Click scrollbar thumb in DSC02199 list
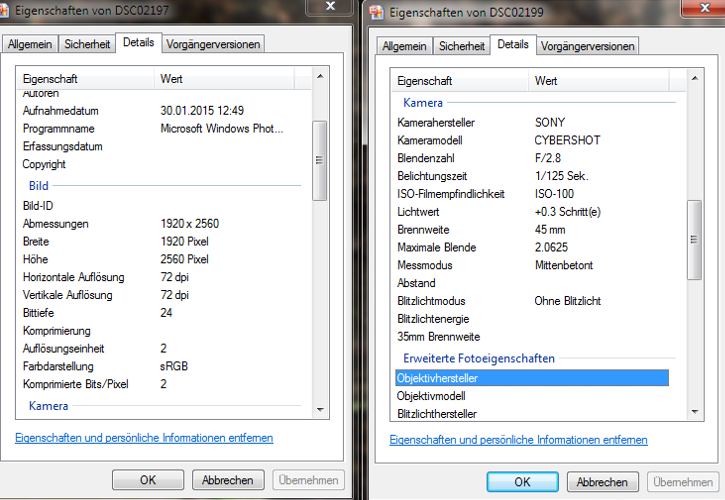 click(x=694, y=240)
